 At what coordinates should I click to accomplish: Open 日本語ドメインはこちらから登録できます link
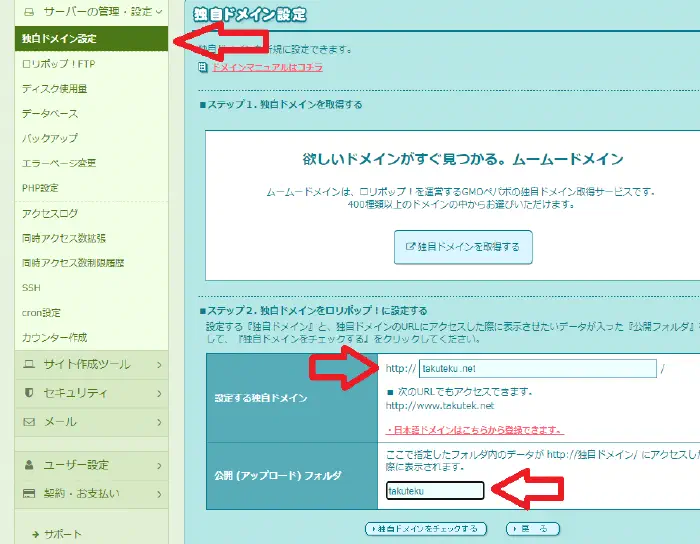475,430
